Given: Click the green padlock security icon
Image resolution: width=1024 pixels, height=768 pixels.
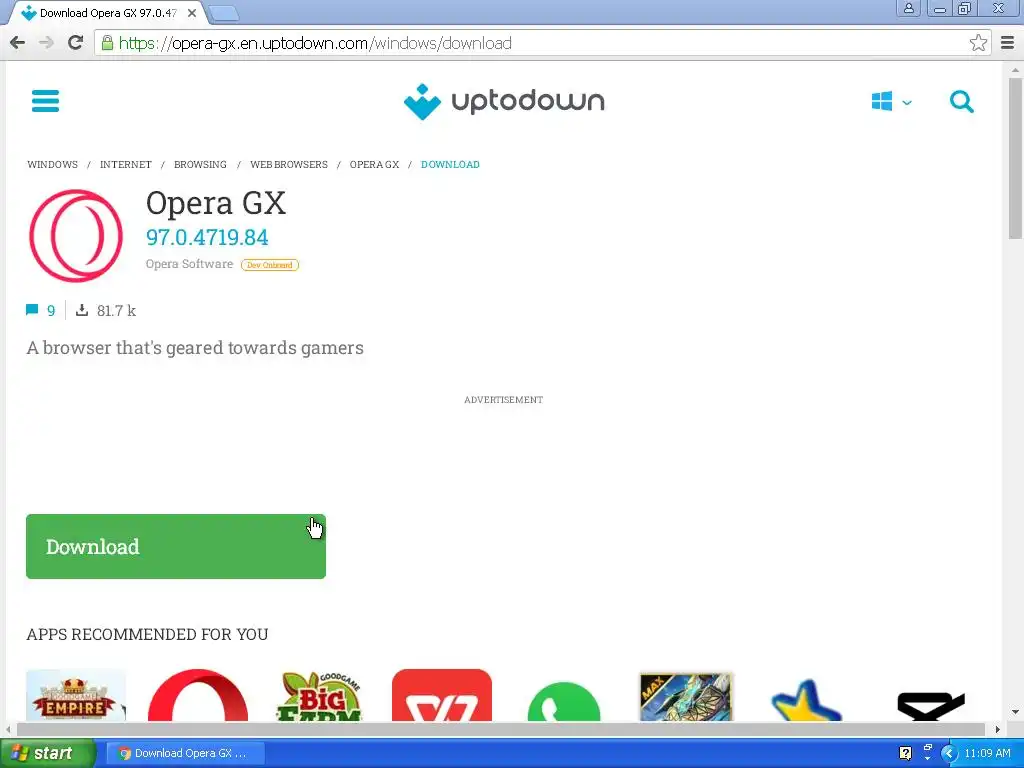Looking at the screenshot, I should point(107,43).
